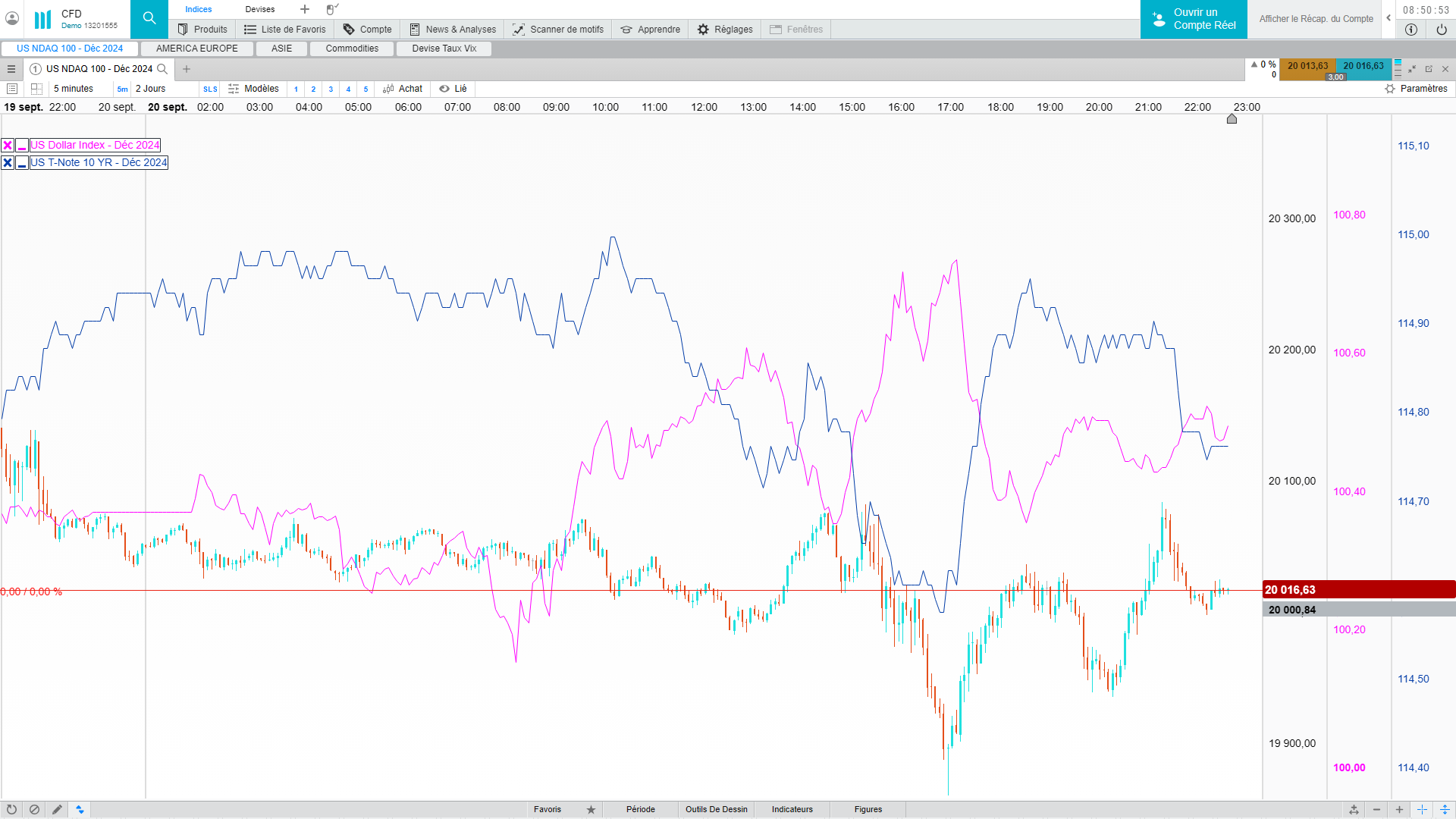Open the Scanner de motifs tool
Screen dimensions: 1456x819
pyautogui.click(x=558, y=30)
